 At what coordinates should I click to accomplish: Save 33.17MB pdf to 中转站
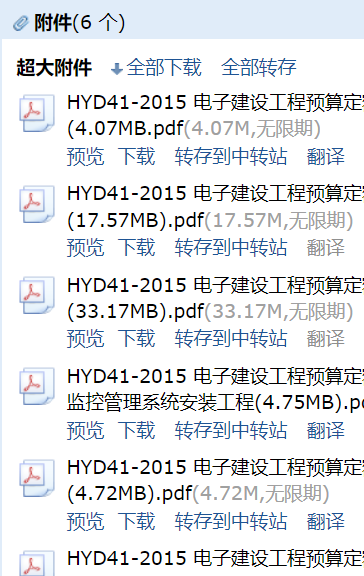coord(231,338)
